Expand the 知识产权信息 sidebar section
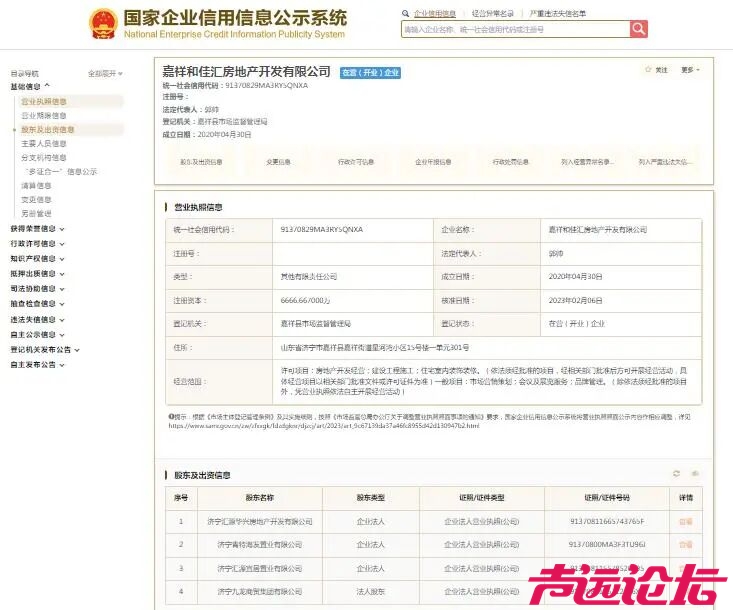This screenshot has height=610, width=733. (x=37, y=258)
